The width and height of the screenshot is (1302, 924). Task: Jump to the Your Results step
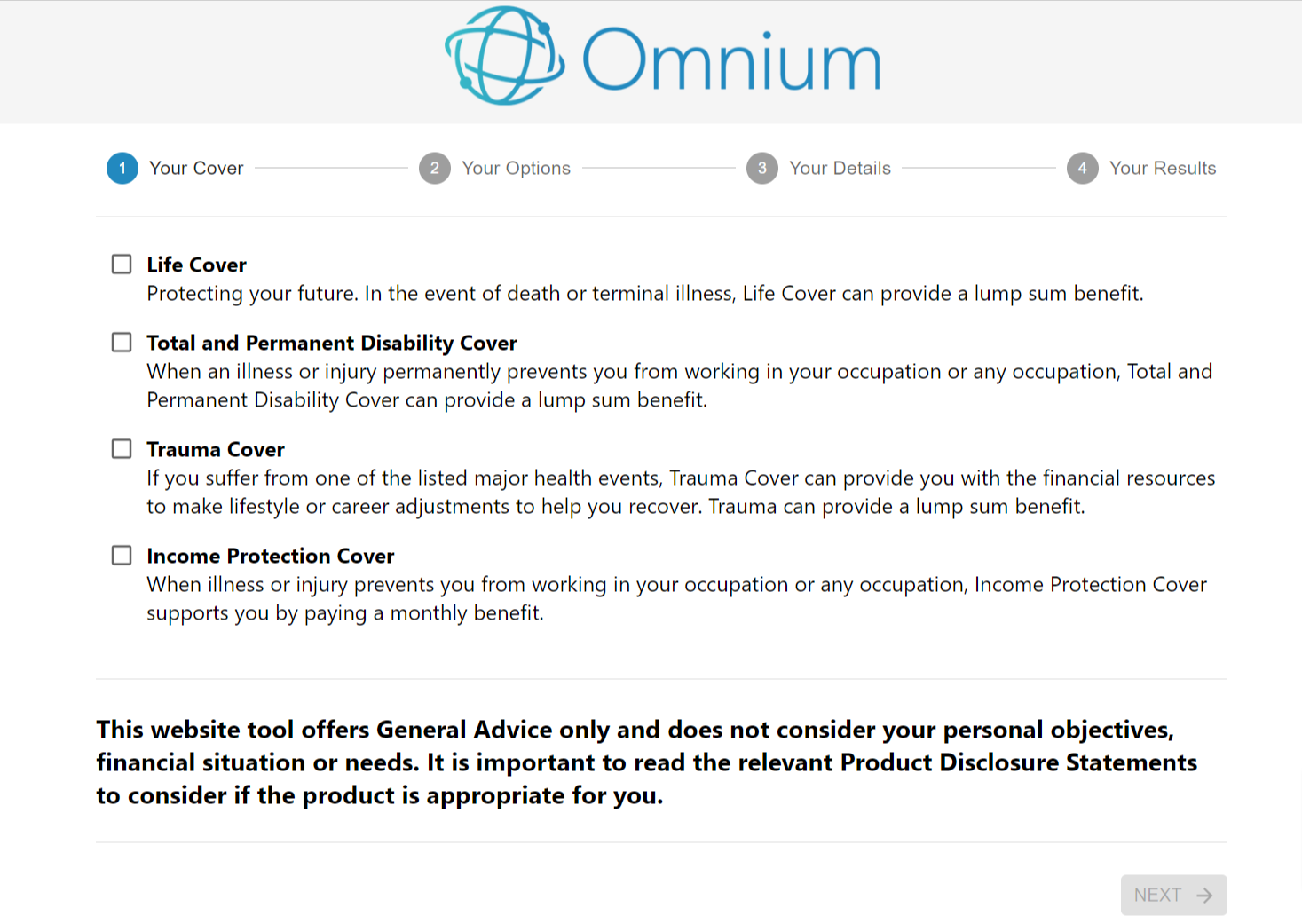pyautogui.click(x=1162, y=168)
